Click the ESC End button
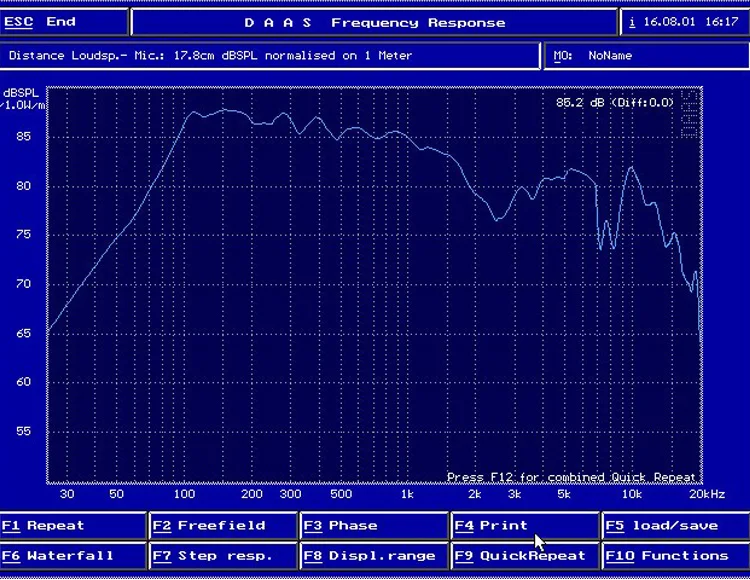The image size is (750, 580). (x=64, y=22)
